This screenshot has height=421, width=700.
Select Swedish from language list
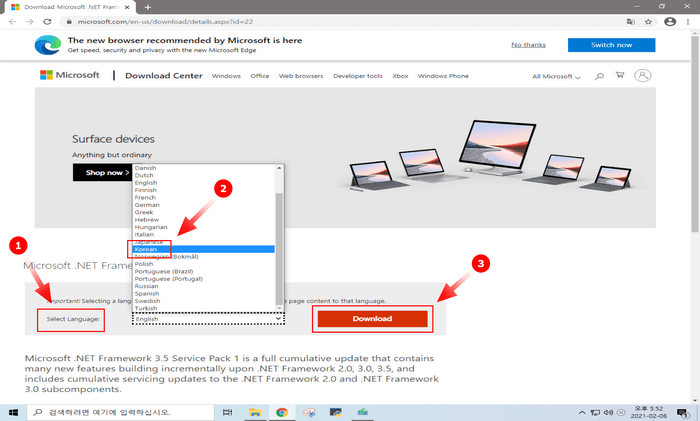click(x=147, y=301)
